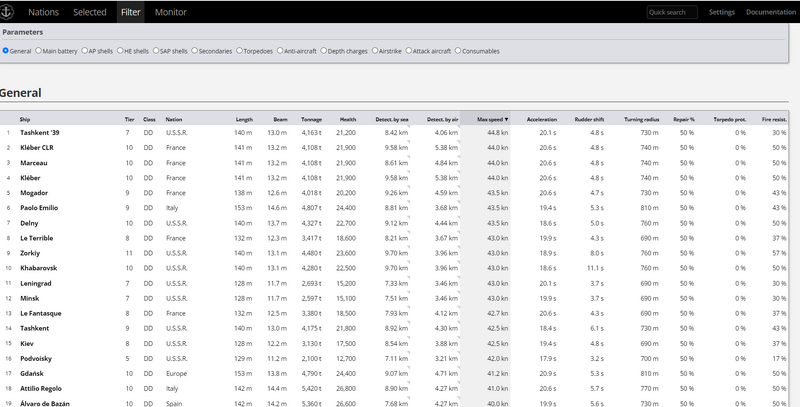Select the SAP shells radio button

pos(156,50)
